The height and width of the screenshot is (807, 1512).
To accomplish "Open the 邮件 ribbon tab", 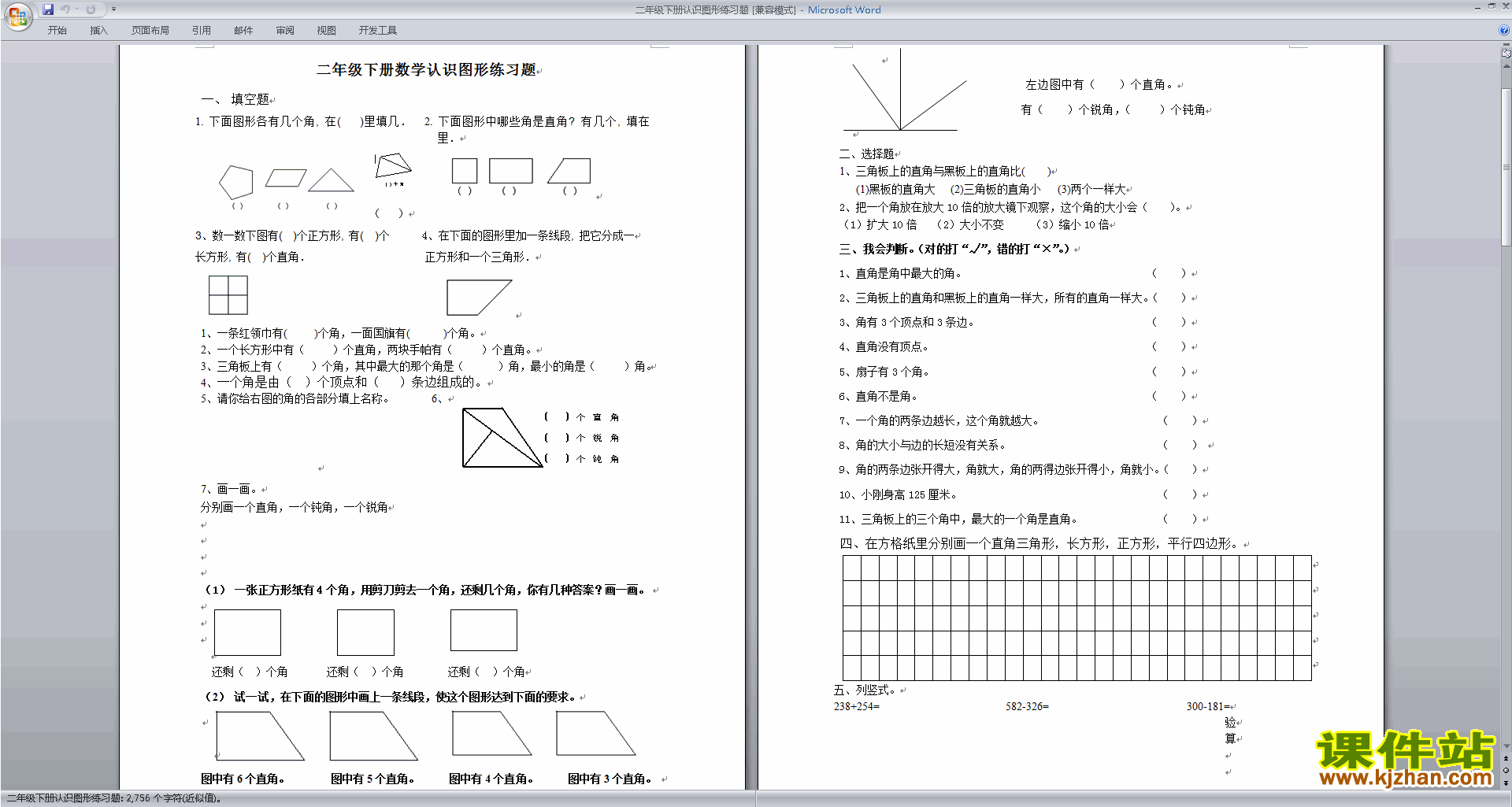I will [x=243, y=30].
